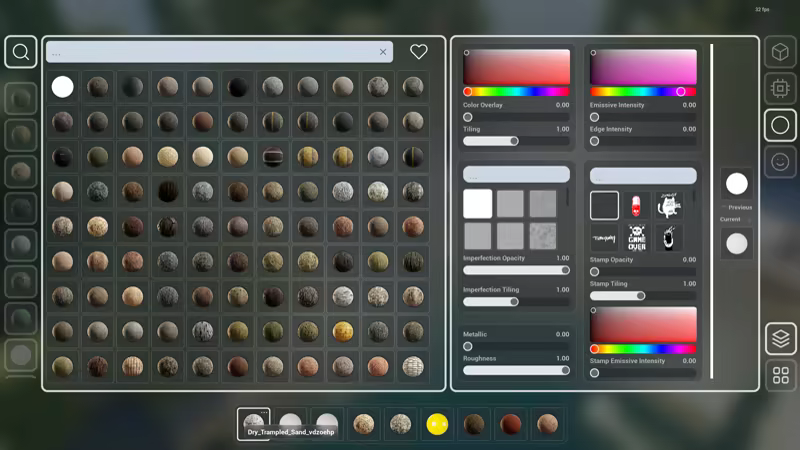Click the heart favorites icon
Image resolution: width=800 pixels, height=450 pixels.
419,52
